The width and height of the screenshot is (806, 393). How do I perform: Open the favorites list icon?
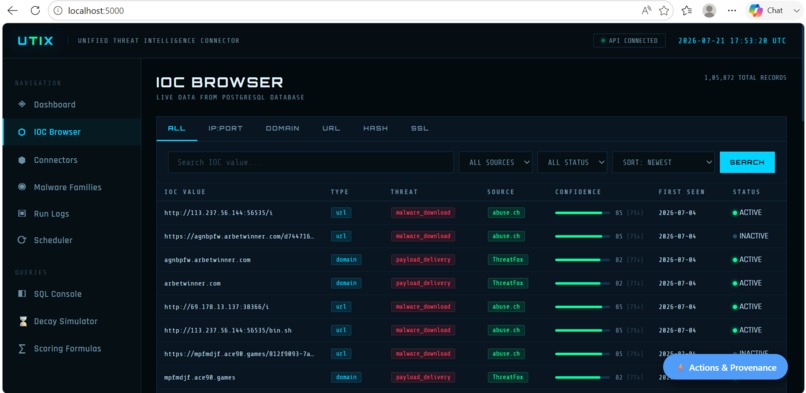pyautogui.click(x=686, y=10)
